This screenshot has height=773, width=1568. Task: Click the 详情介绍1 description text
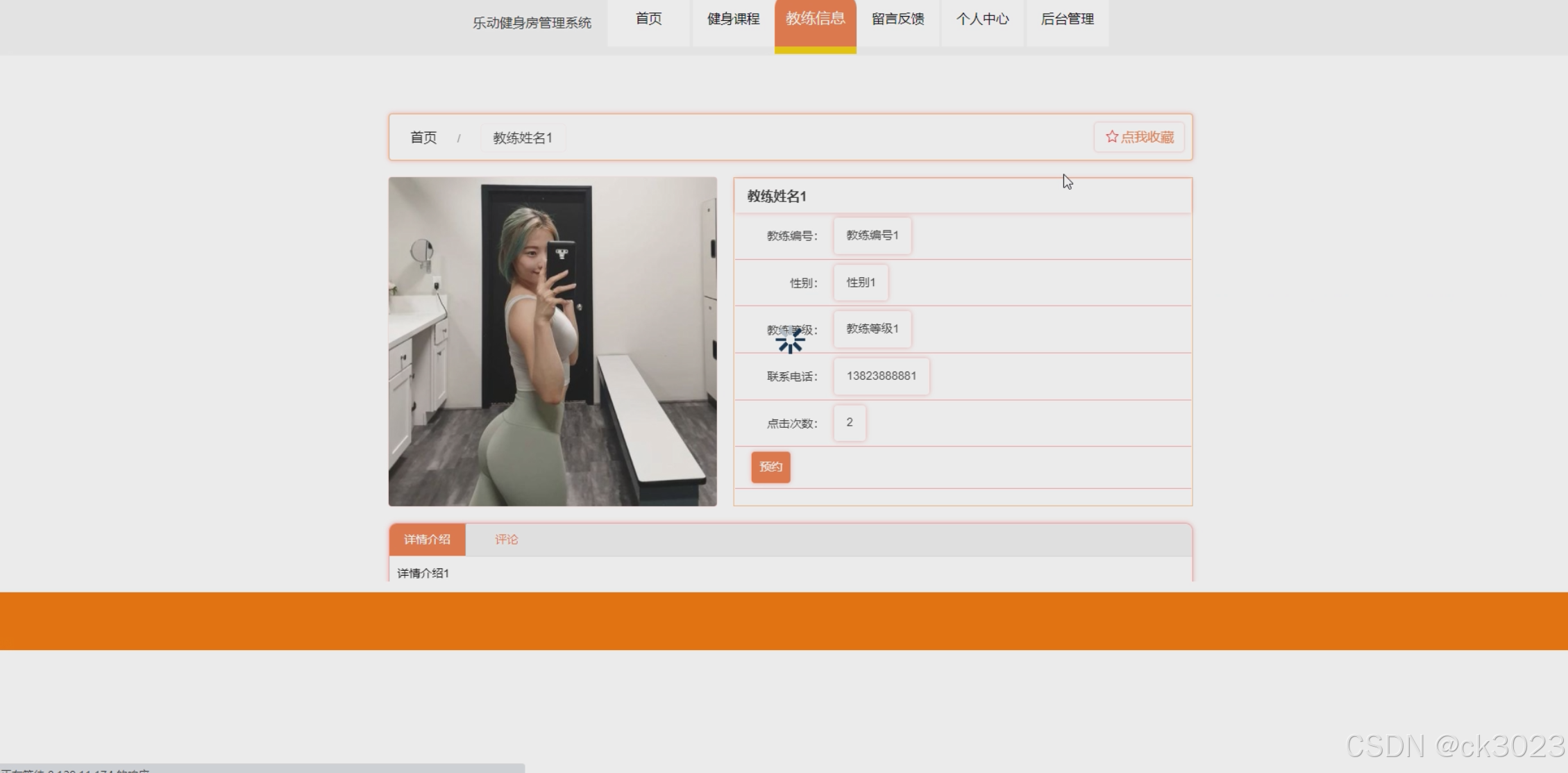[x=423, y=574]
